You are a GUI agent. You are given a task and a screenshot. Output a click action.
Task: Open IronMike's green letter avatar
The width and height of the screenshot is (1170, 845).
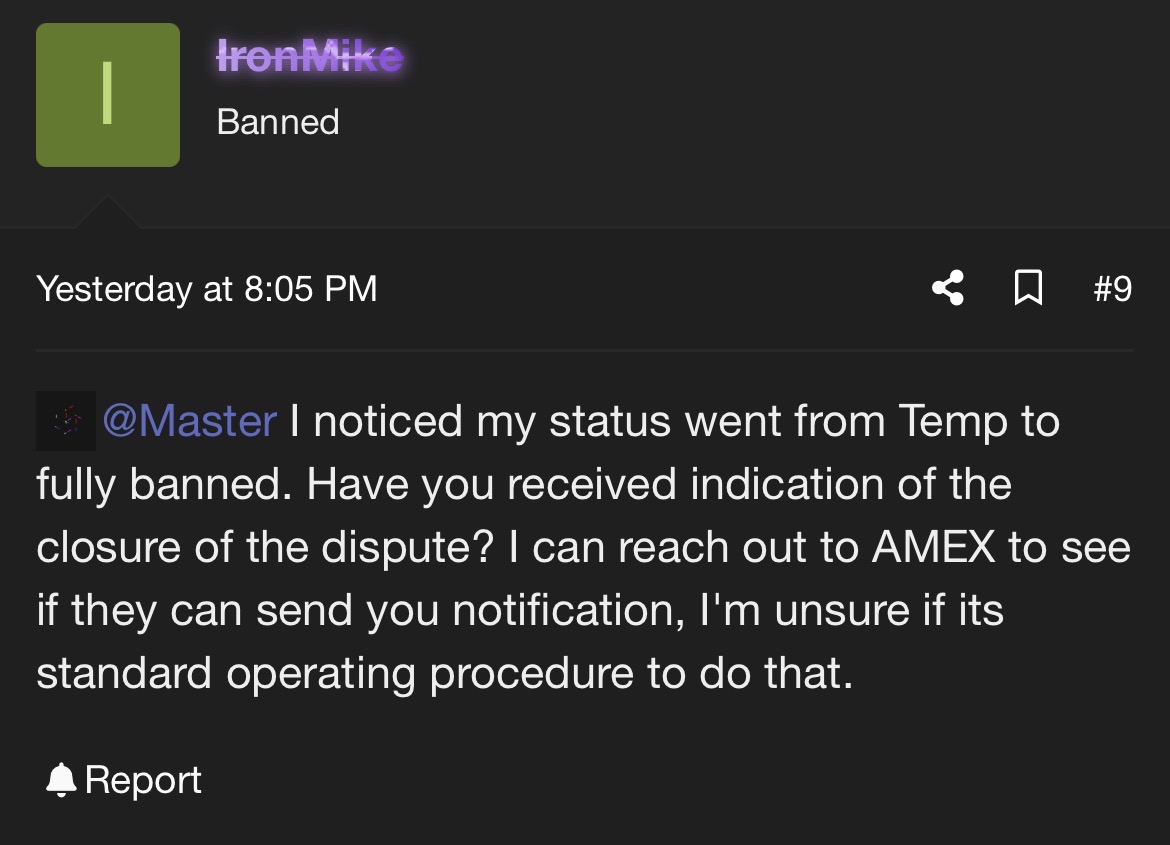click(x=108, y=95)
